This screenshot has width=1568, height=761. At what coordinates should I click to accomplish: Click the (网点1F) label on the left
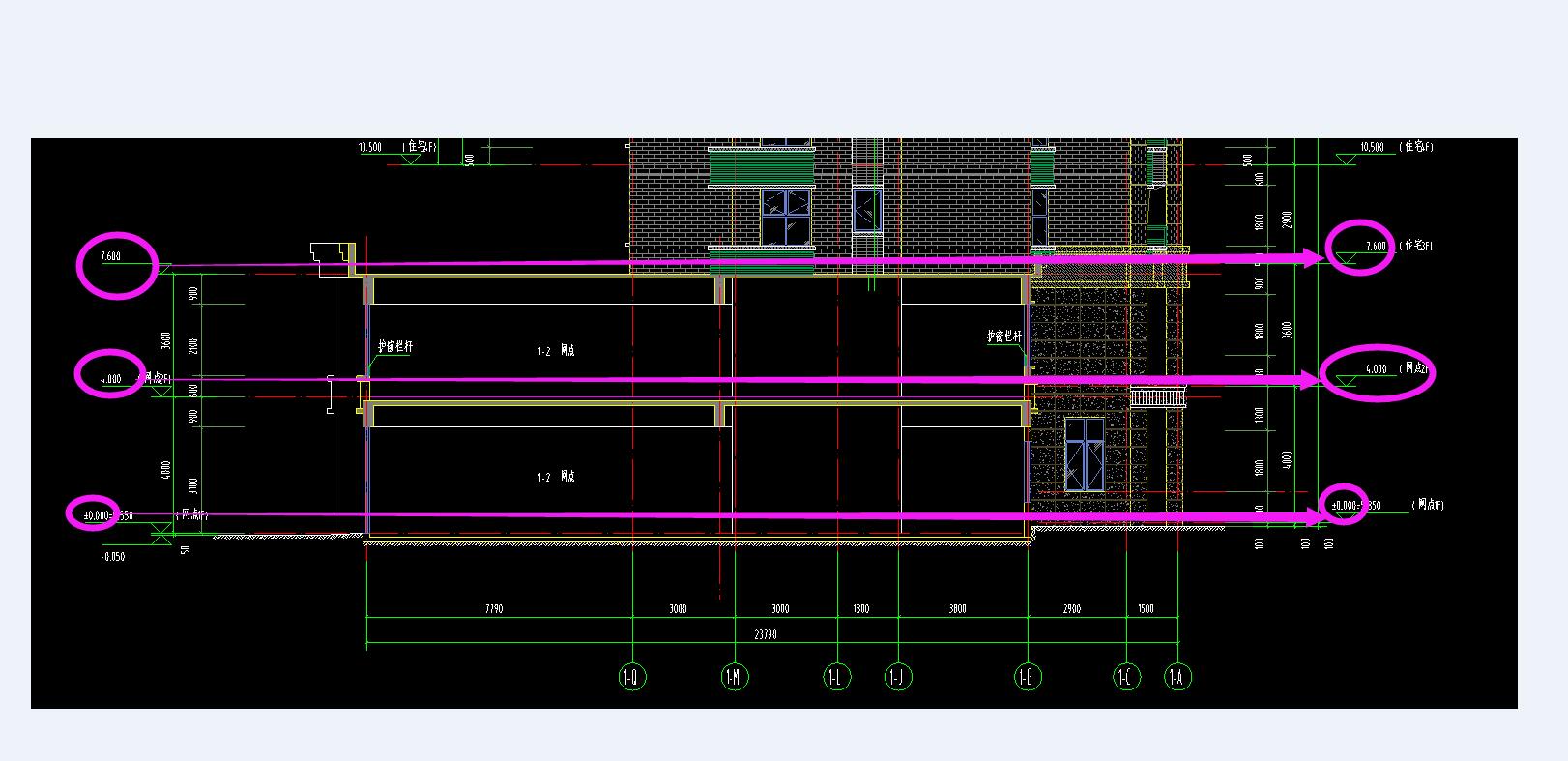pyautogui.click(x=191, y=514)
